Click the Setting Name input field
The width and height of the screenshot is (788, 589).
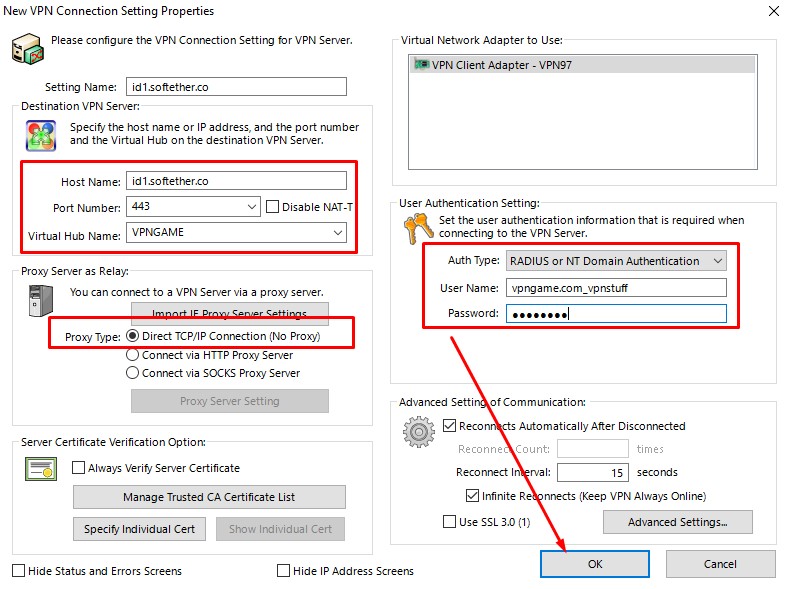click(x=236, y=86)
